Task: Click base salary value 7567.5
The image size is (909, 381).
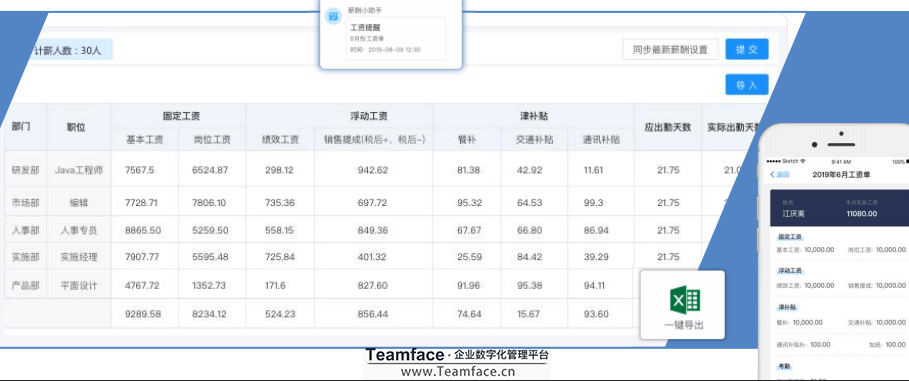Action: (x=140, y=170)
